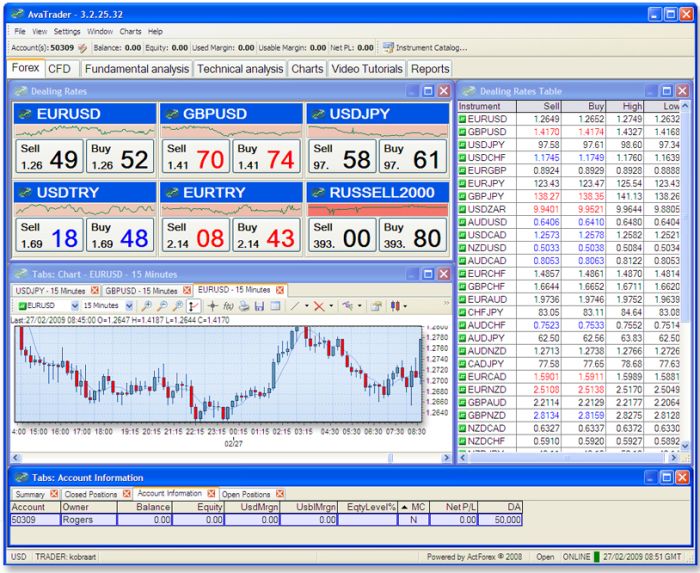The image size is (700, 573).
Task: Click RUSSELL2000 Buy 393.80 button
Action: tap(412, 235)
